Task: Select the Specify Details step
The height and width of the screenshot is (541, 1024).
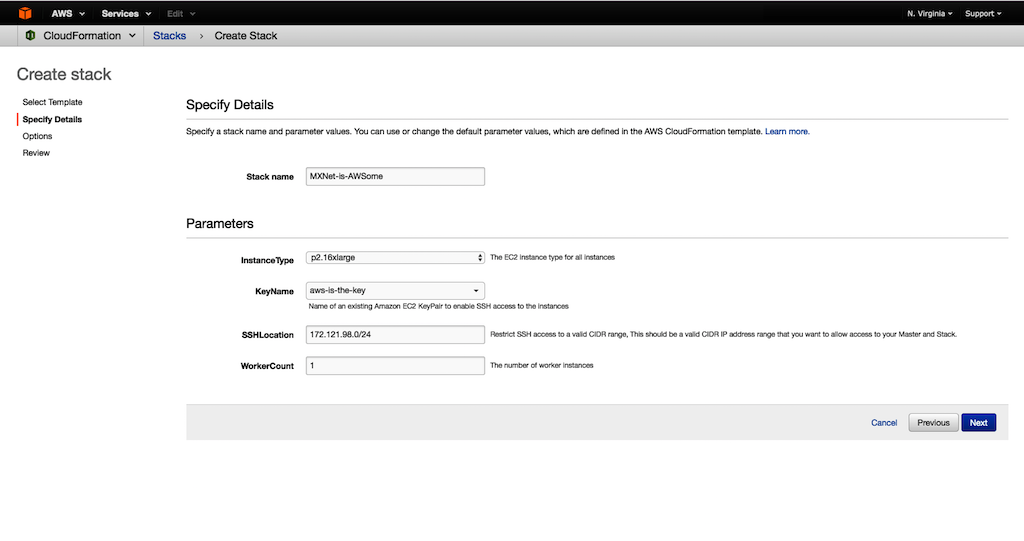Action: [52, 119]
